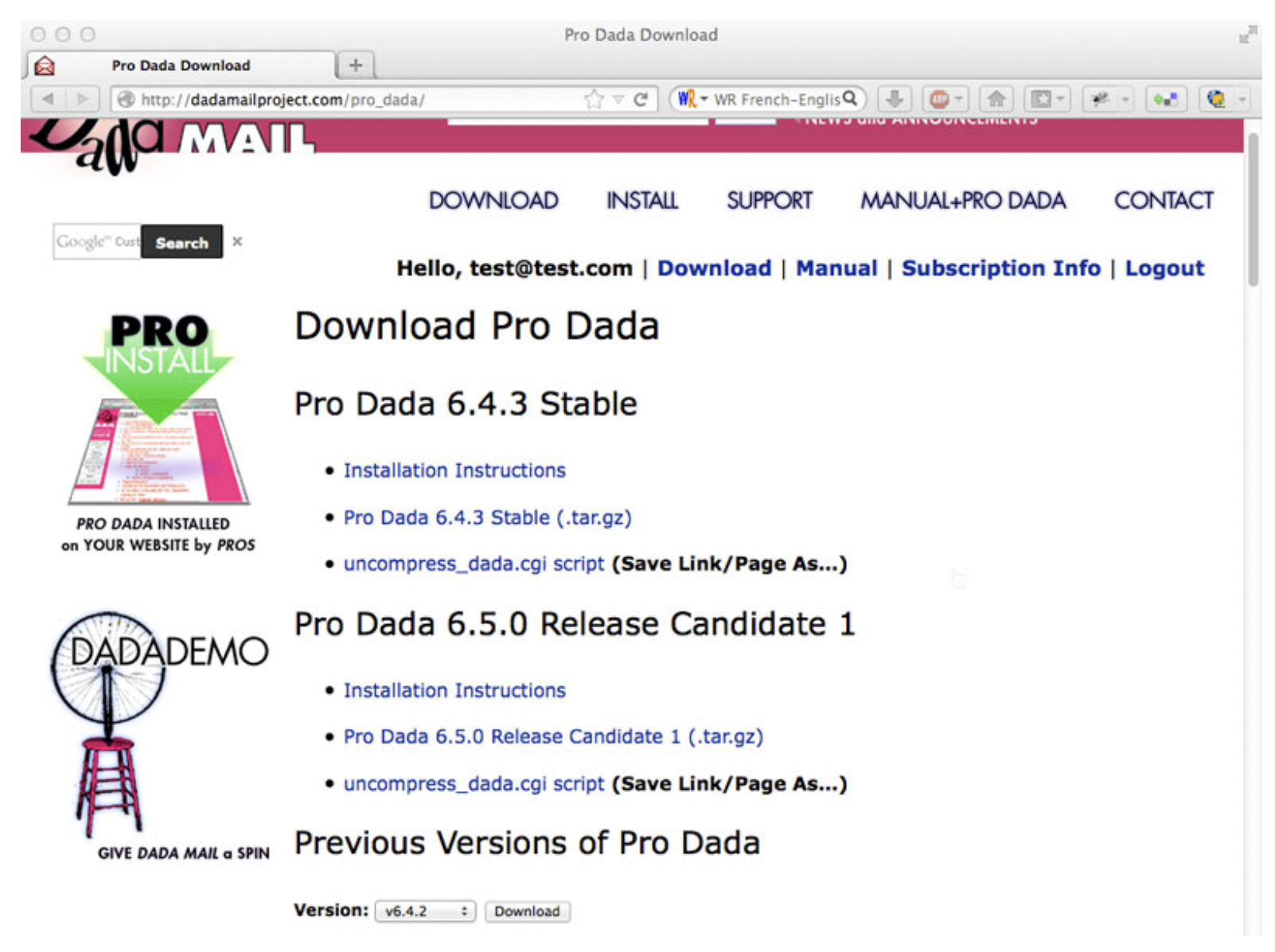The image size is (1275, 952).
Task: Click the Download link beside test@test.com
Action: (714, 268)
